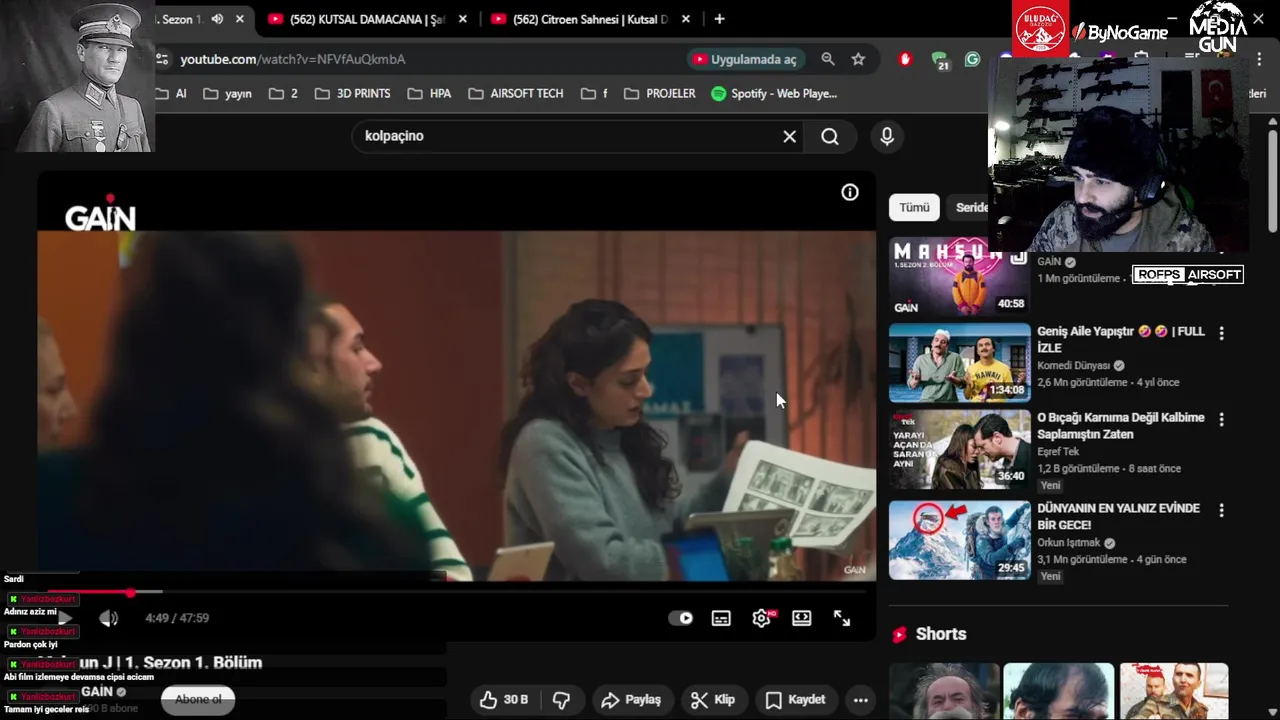The image size is (1280, 720).
Task: Toggle autoplay switch in the player
Action: point(680,618)
